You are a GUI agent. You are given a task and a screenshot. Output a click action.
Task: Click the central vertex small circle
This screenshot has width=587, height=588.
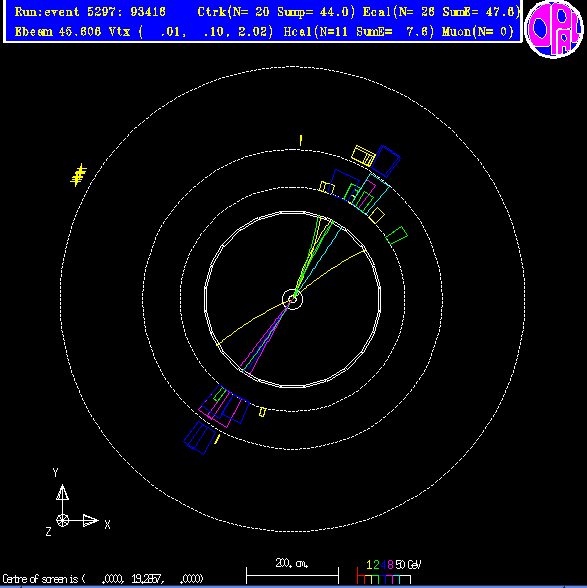tap(292, 299)
